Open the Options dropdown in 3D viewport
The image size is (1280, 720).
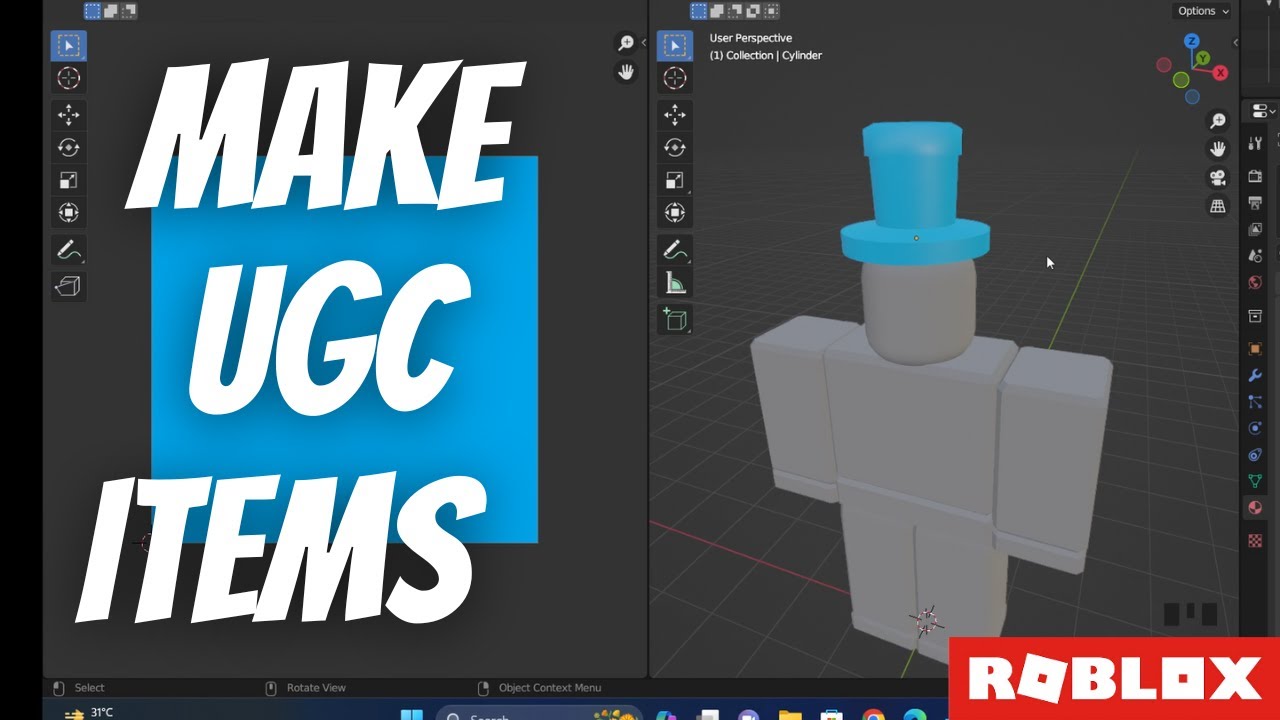pos(1202,11)
